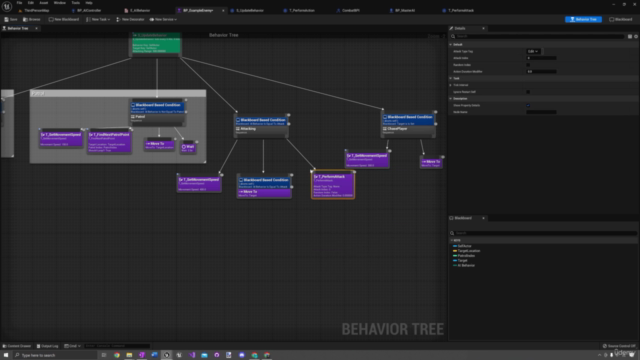Close the BP_ExampleEnemy asset tab
The image size is (640, 360).
click(223, 11)
